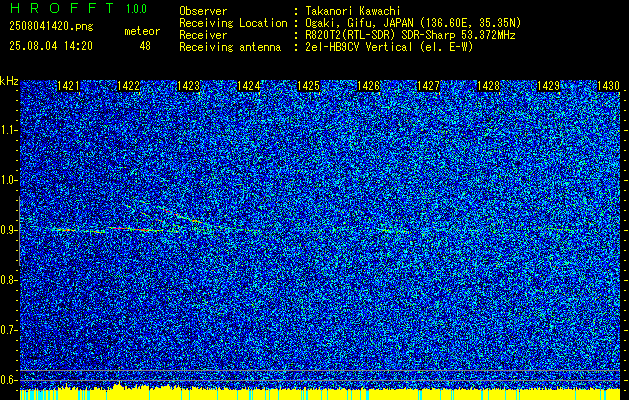Click the 1421 time marker

(68, 85)
